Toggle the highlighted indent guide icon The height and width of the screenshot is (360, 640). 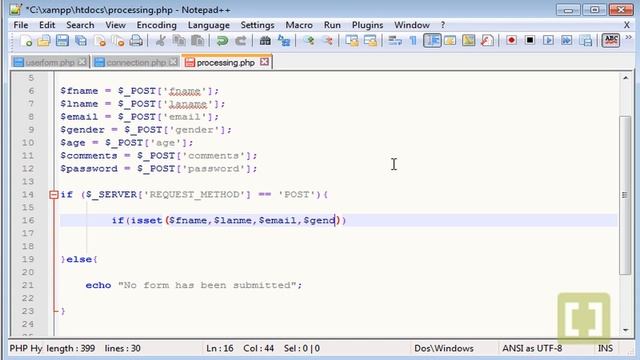point(432,41)
